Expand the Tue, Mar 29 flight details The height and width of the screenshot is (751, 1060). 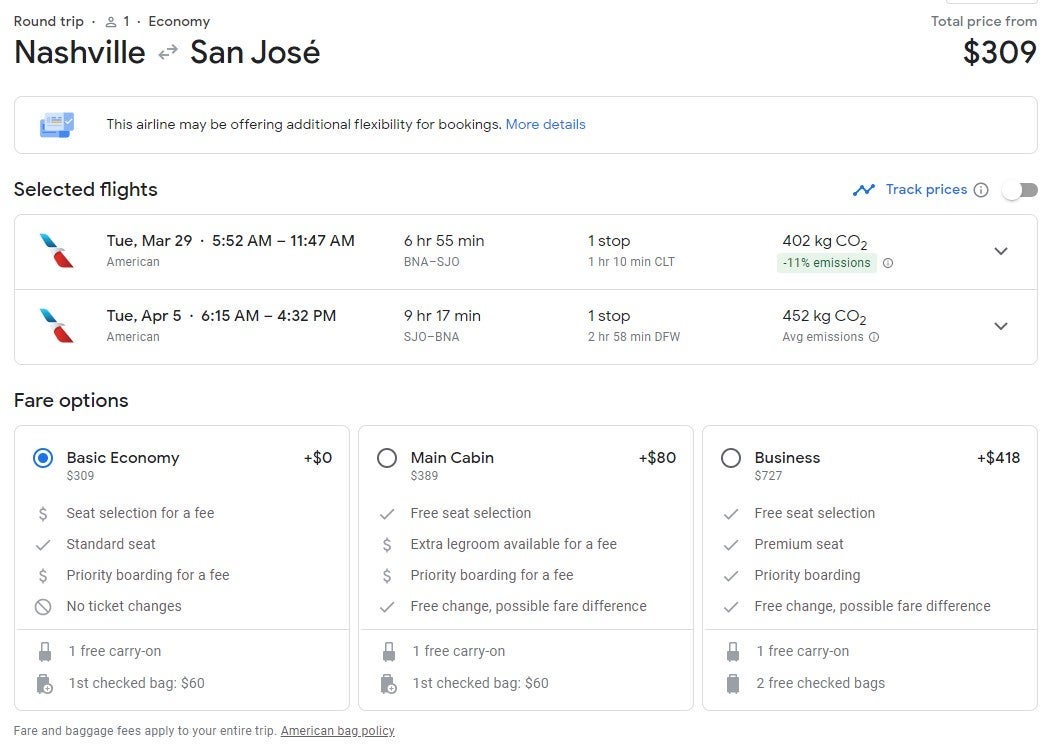pos(1000,251)
